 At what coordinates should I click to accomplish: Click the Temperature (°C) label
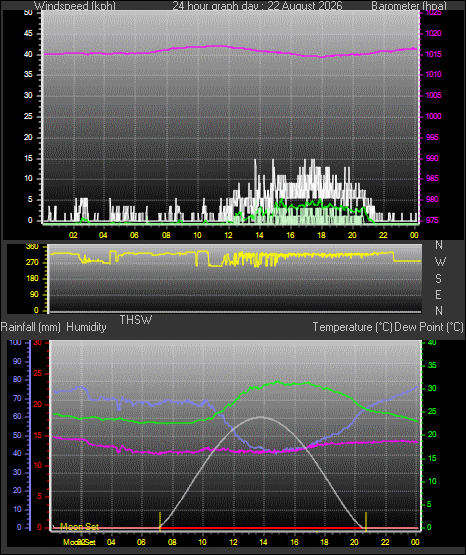coord(352,327)
